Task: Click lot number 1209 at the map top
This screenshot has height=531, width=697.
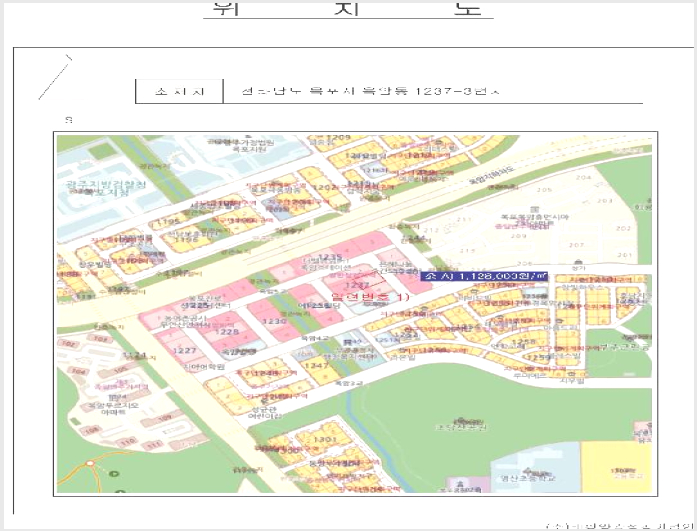Action: pos(339,138)
